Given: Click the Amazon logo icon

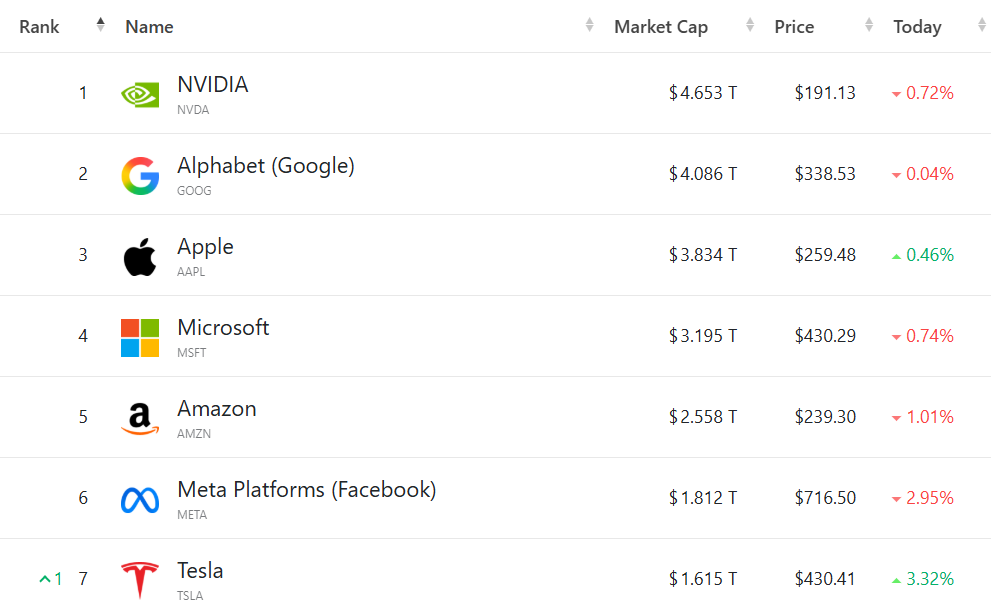Looking at the screenshot, I should pyautogui.click(x=140, y=419).
